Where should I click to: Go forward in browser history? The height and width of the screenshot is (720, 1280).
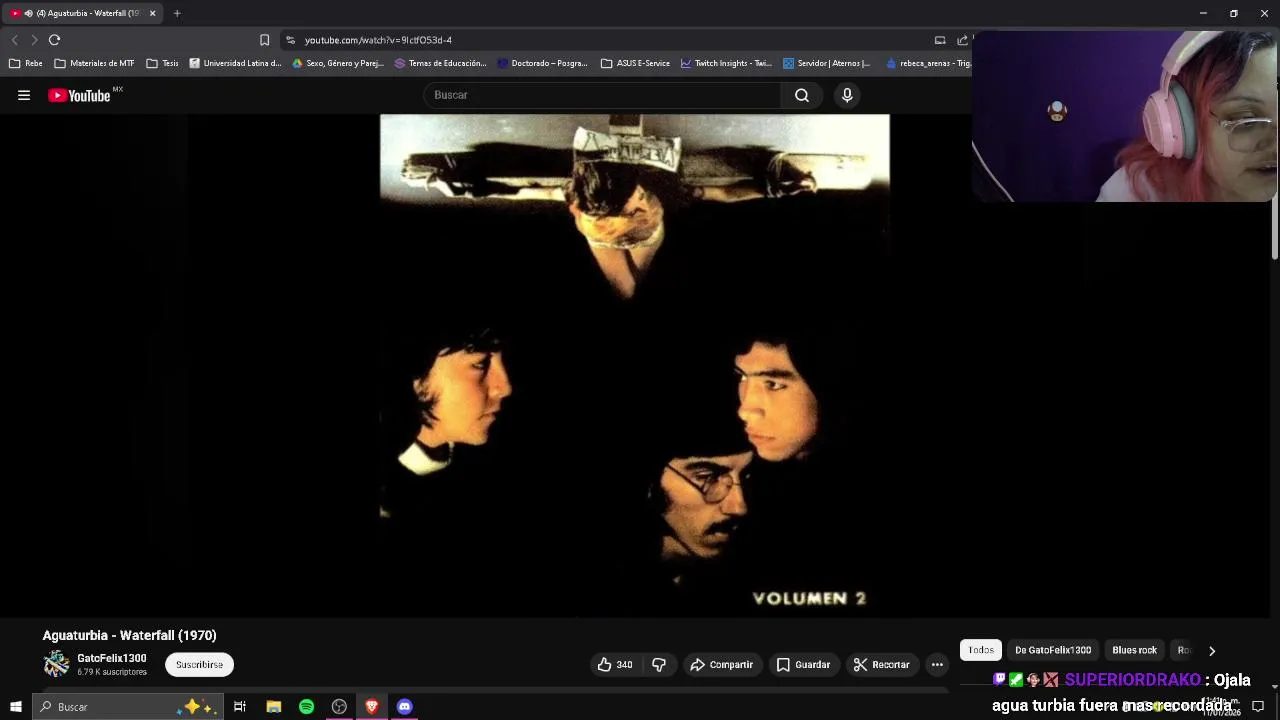click(34, 40)
